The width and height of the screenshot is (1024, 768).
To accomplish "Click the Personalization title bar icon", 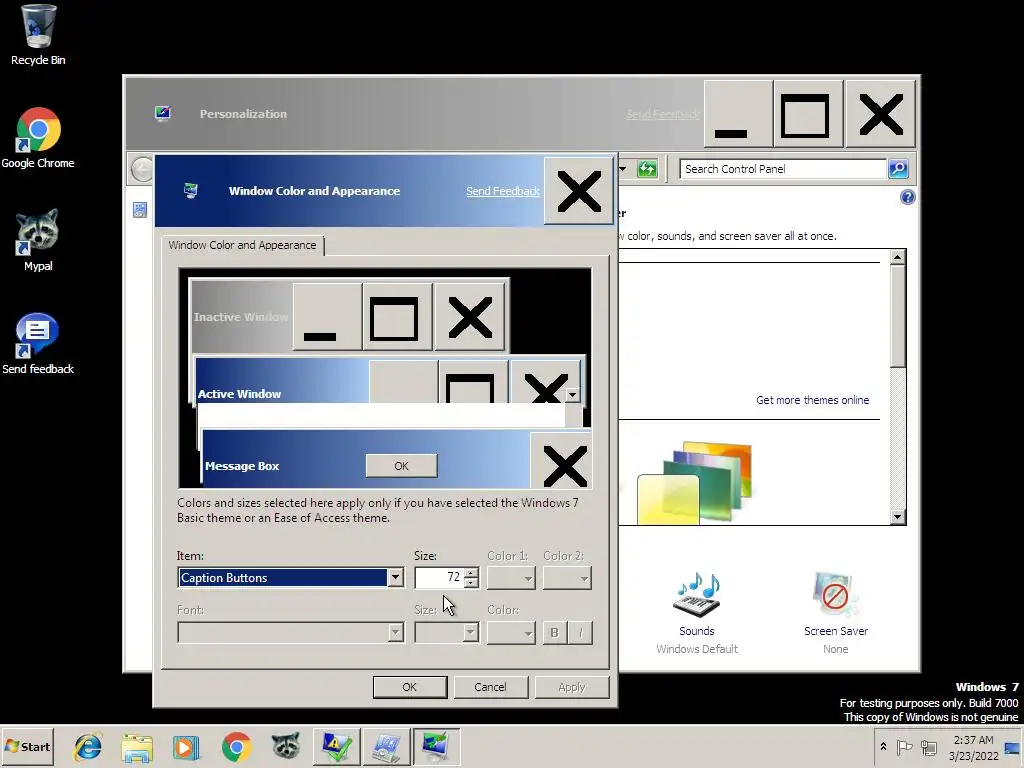I will (163, 114).
